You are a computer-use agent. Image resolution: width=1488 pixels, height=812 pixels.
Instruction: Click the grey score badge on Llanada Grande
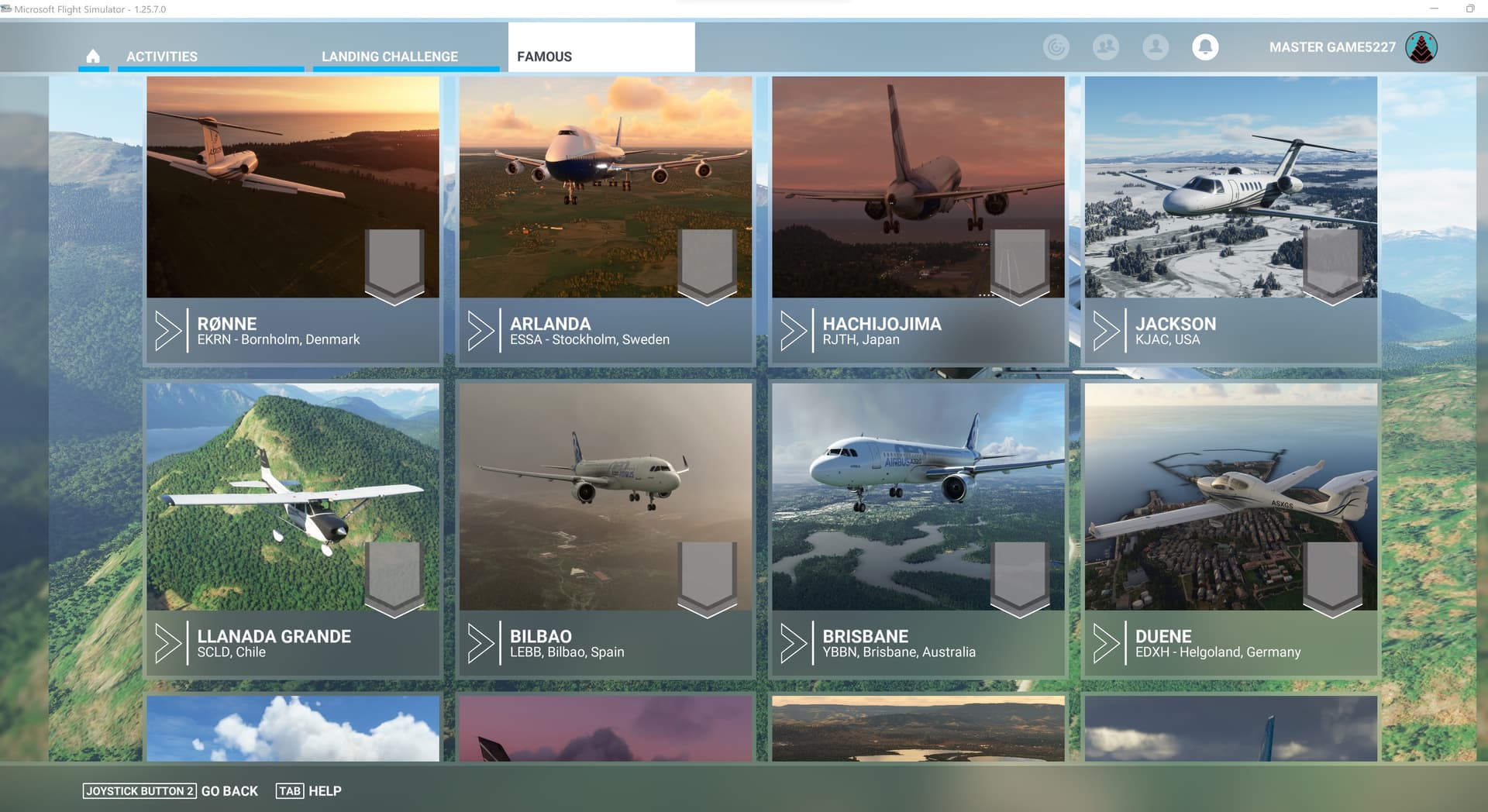394,579
